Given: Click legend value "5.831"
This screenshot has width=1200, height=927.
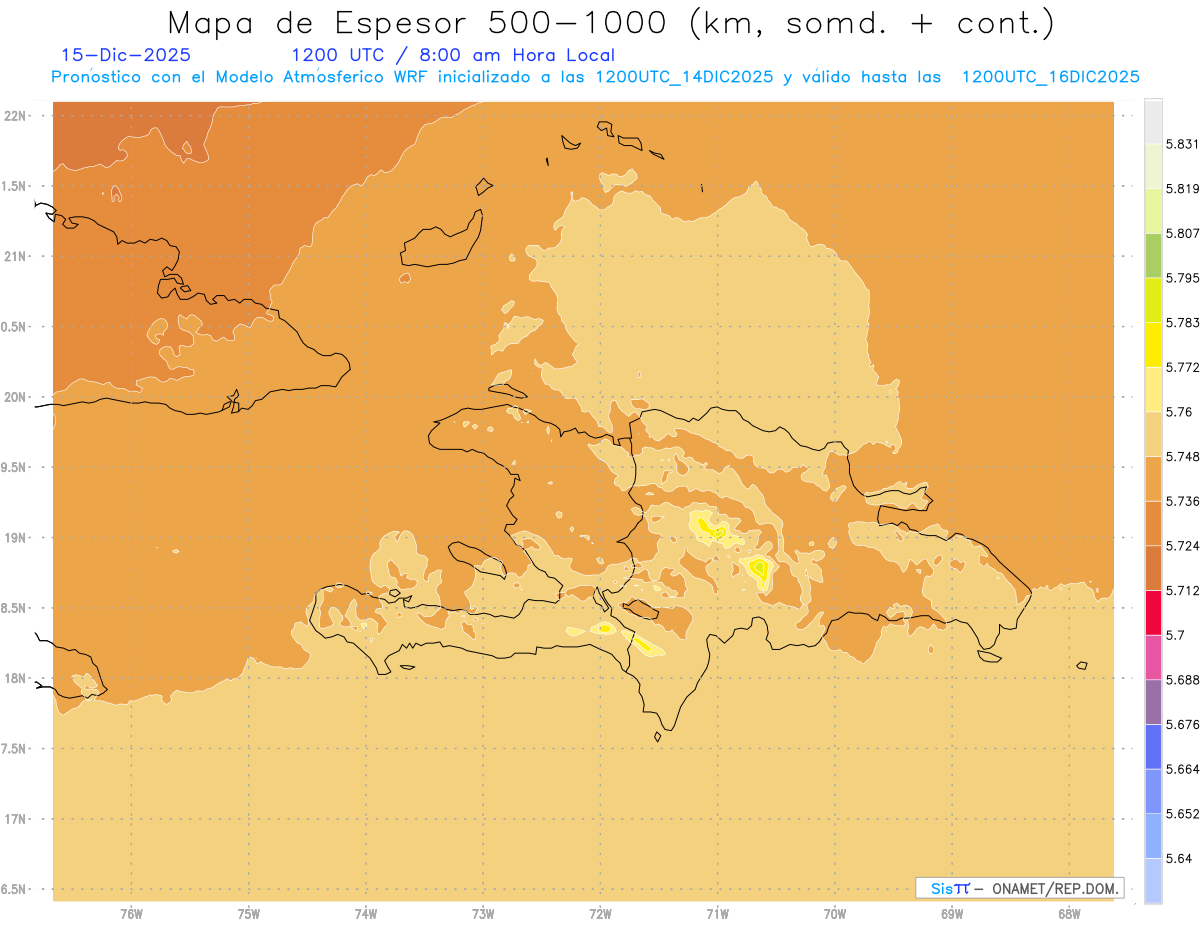Looking at the screenshot, I should pyautogui.click(x=1183, y=144).
